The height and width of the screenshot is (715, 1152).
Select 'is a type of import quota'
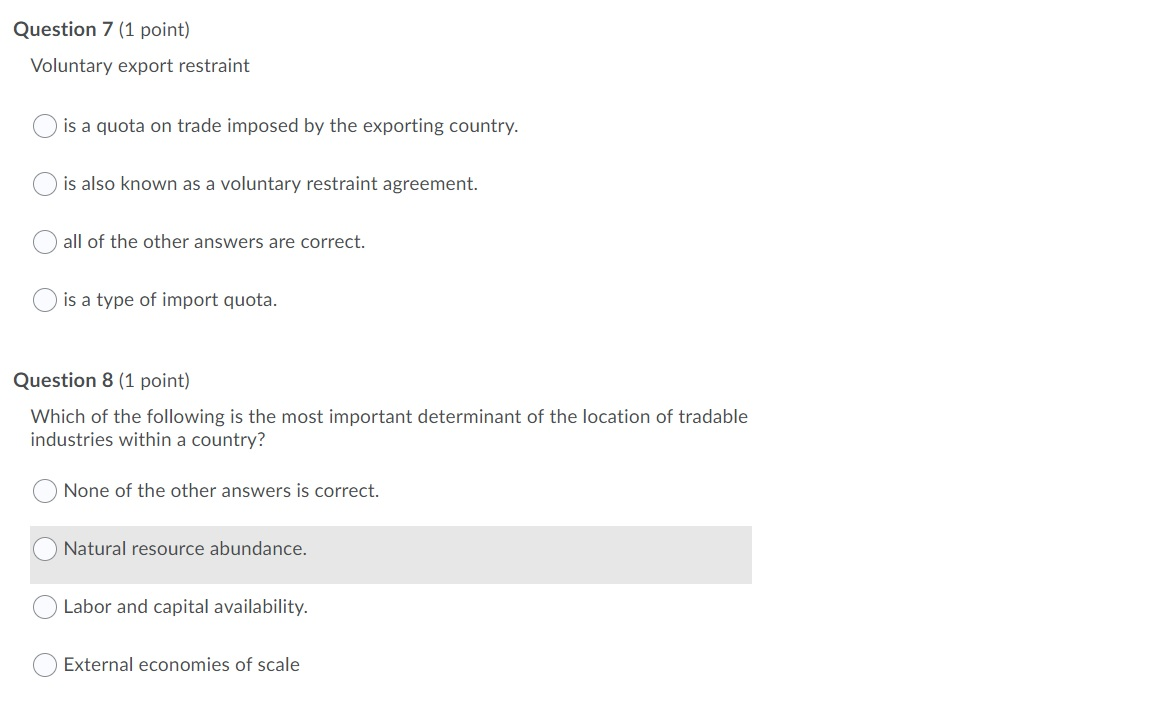click(44, 300)
